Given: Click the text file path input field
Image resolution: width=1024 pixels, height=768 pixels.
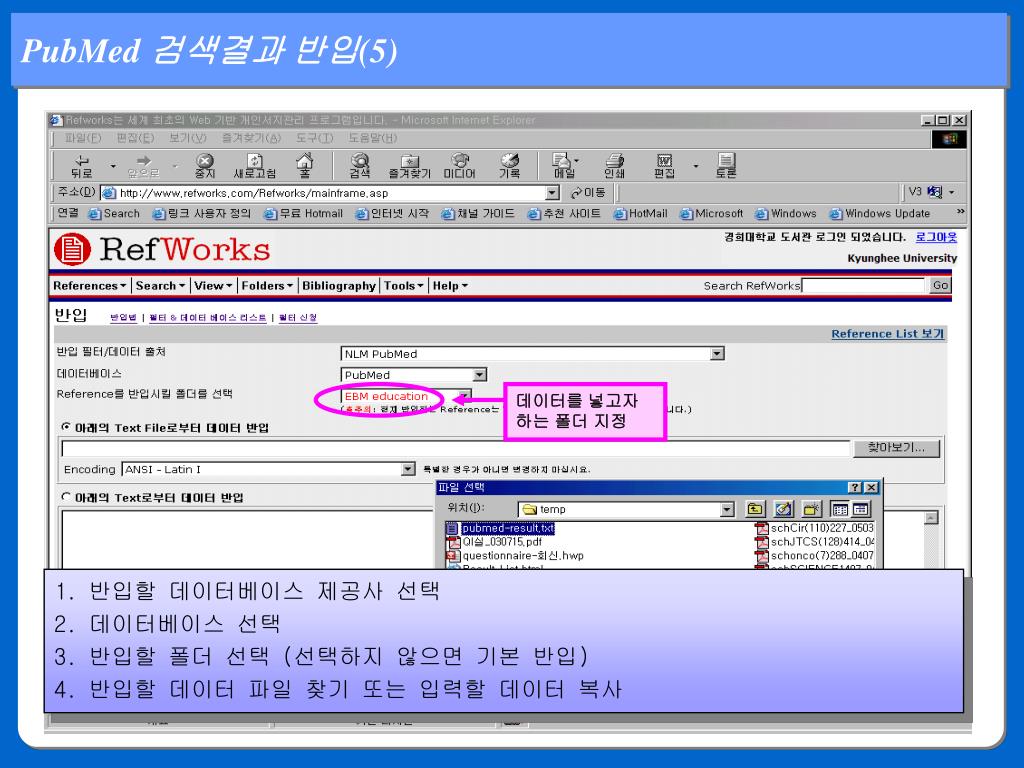Looking at the screenshot, I should (455, 448).
